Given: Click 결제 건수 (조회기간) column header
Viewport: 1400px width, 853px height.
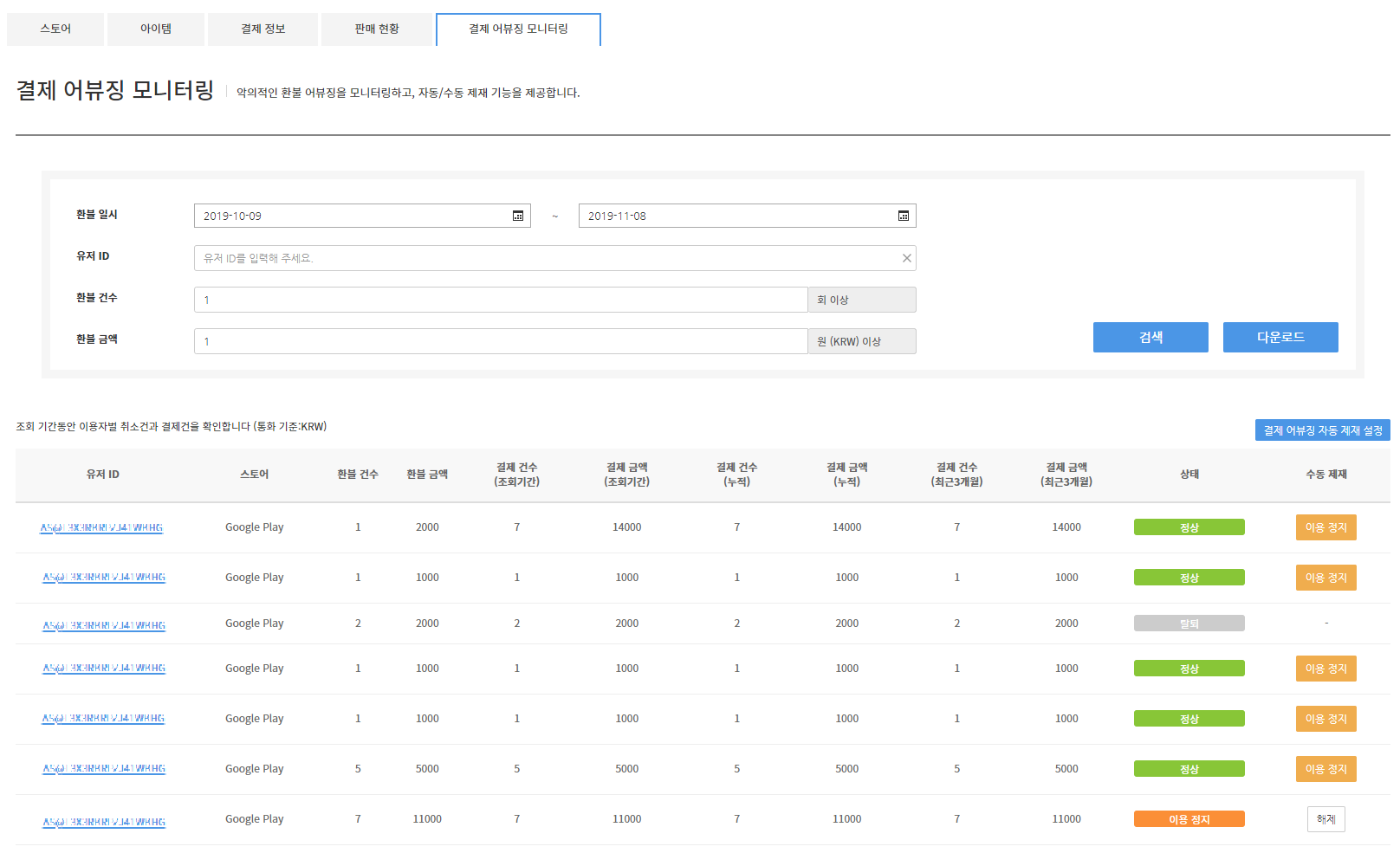Looking at the screenshot, I should tap(517, 475).
